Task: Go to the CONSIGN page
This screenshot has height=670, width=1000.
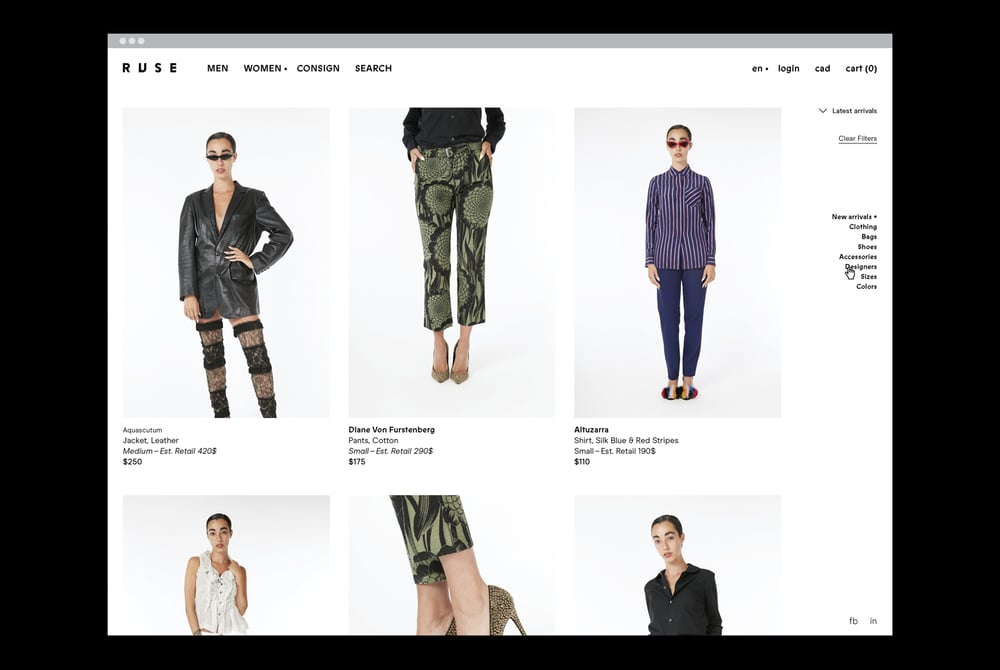Action: pos(318,68)
